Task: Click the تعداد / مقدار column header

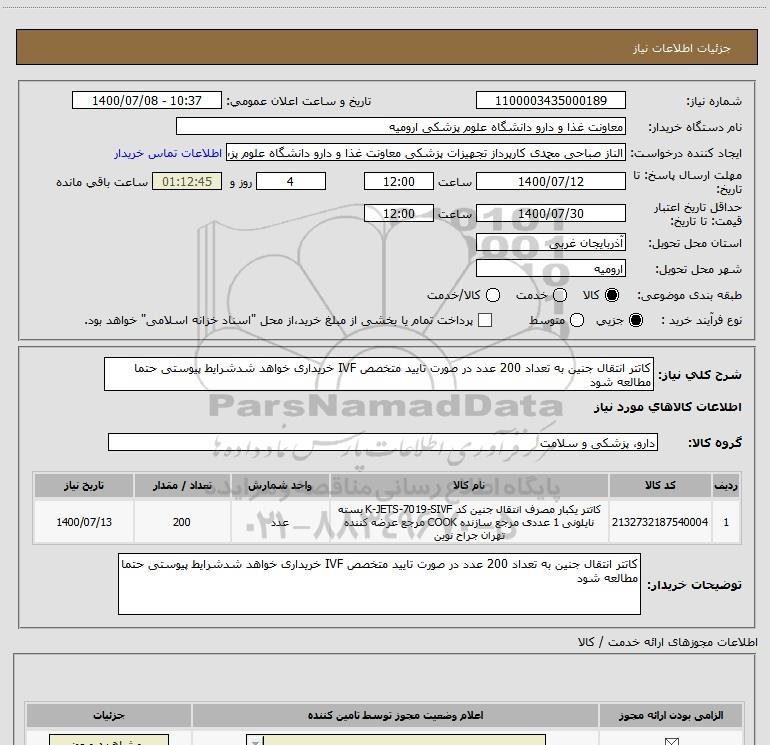Action: (x=182, y=485)
